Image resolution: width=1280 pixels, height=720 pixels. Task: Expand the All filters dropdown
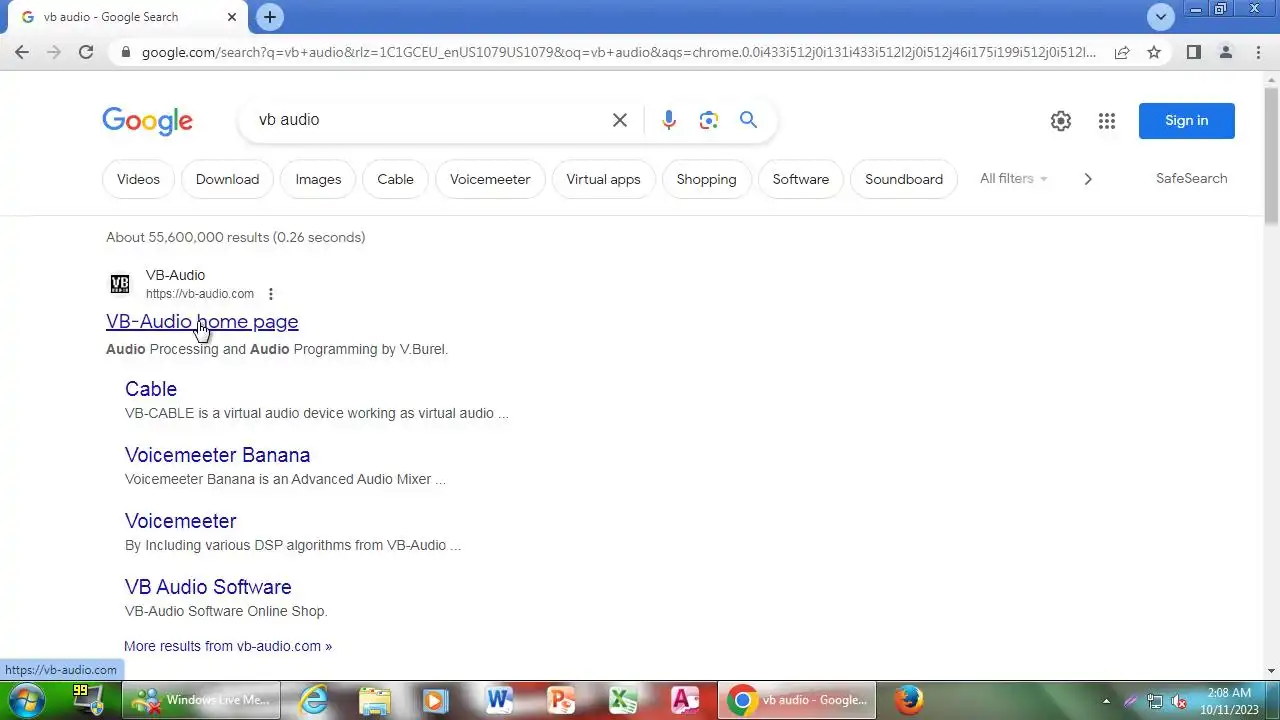tap(1014, 178)
